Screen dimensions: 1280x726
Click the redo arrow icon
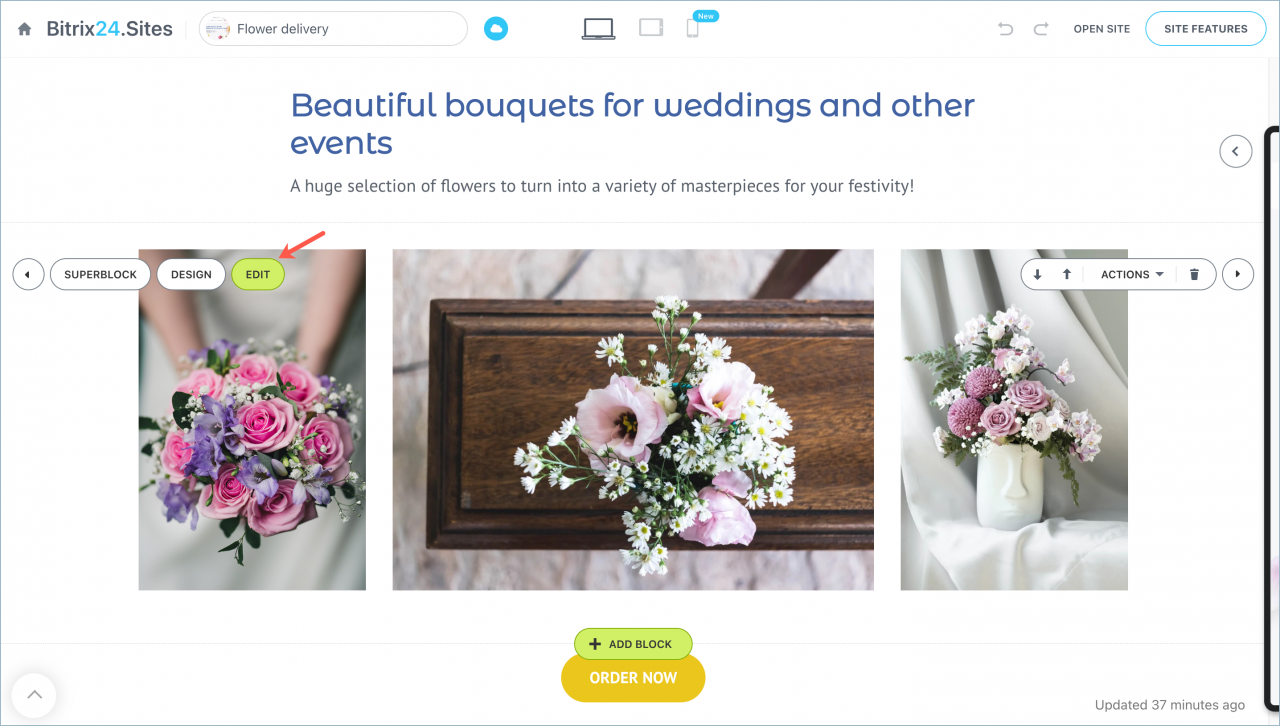[x=1041, y=29]
